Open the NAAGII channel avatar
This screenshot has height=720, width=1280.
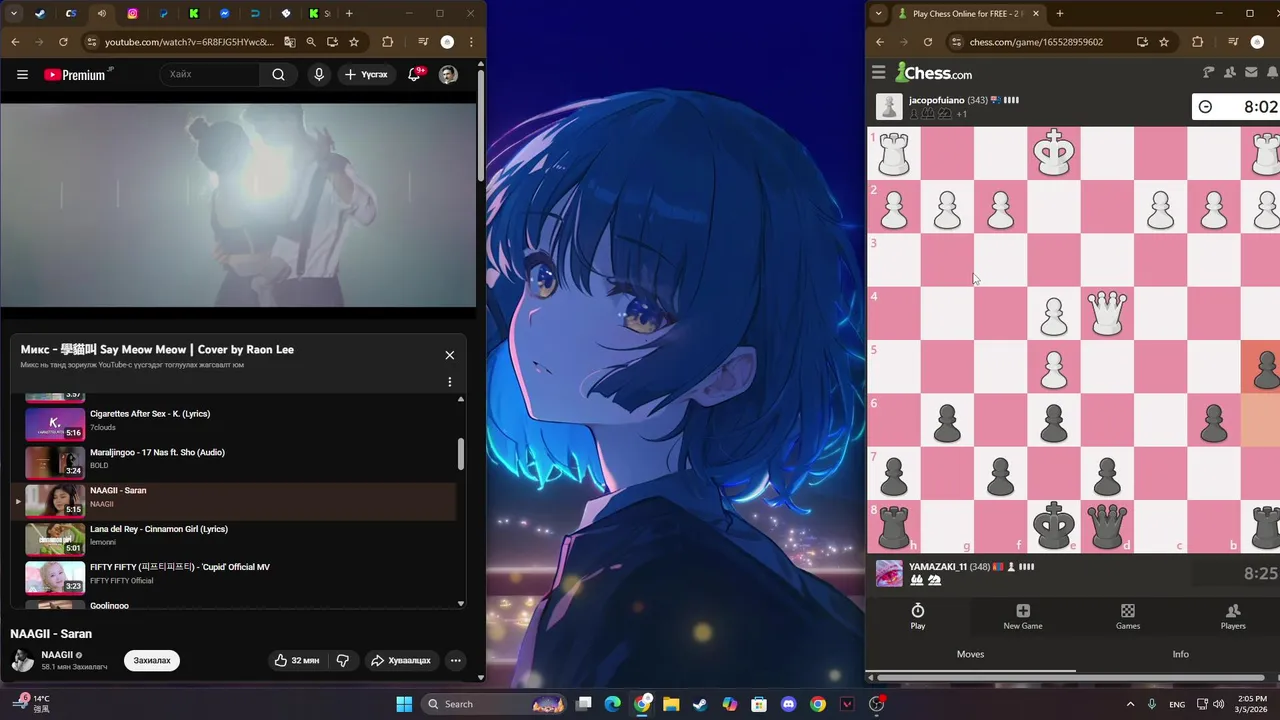pyautogui.click(x=22, y=660)
